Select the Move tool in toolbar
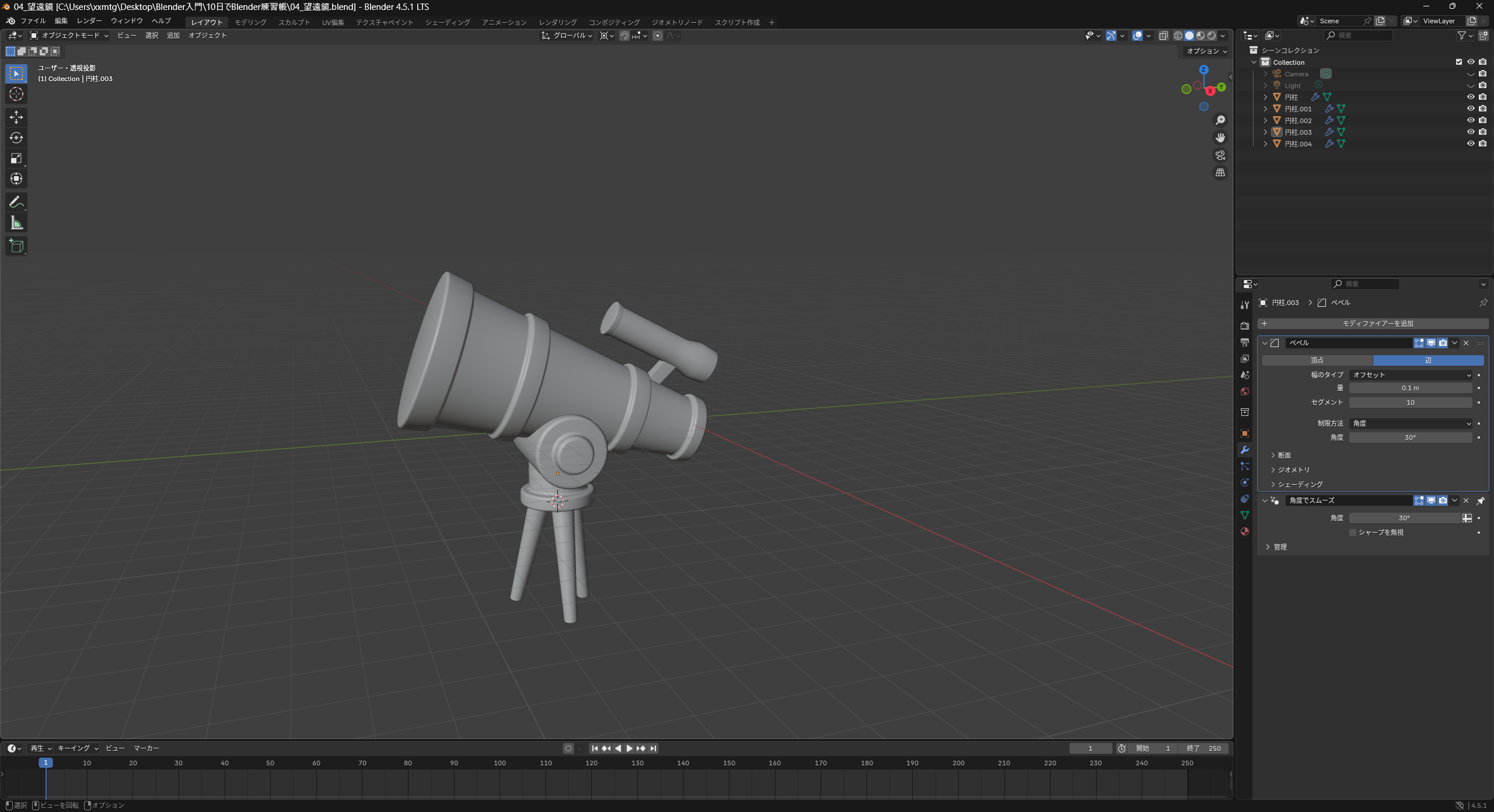The width and height of the screenshot is (1494, 812). coord(16,117)
